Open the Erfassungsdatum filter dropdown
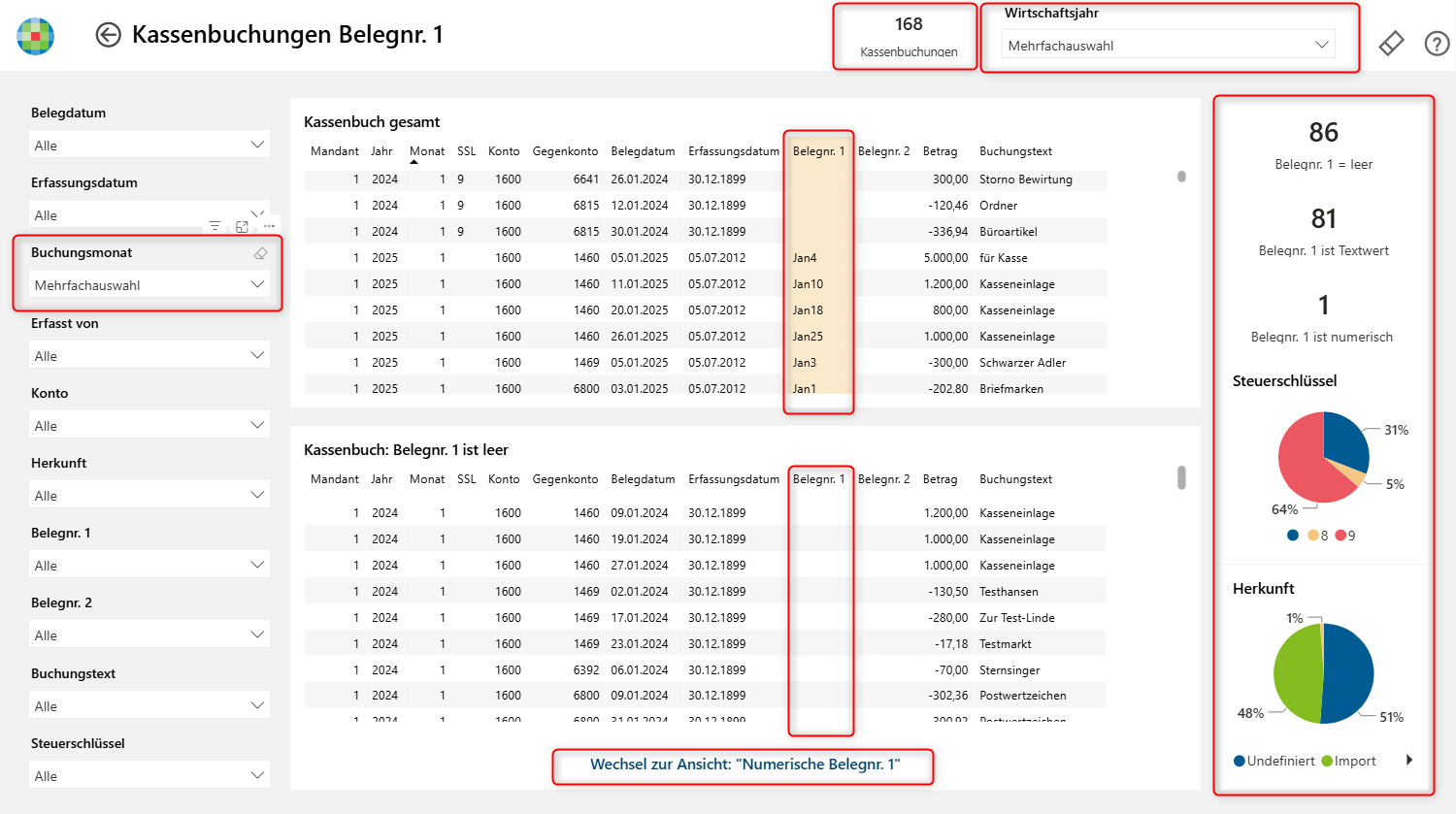 coord(149,214)
